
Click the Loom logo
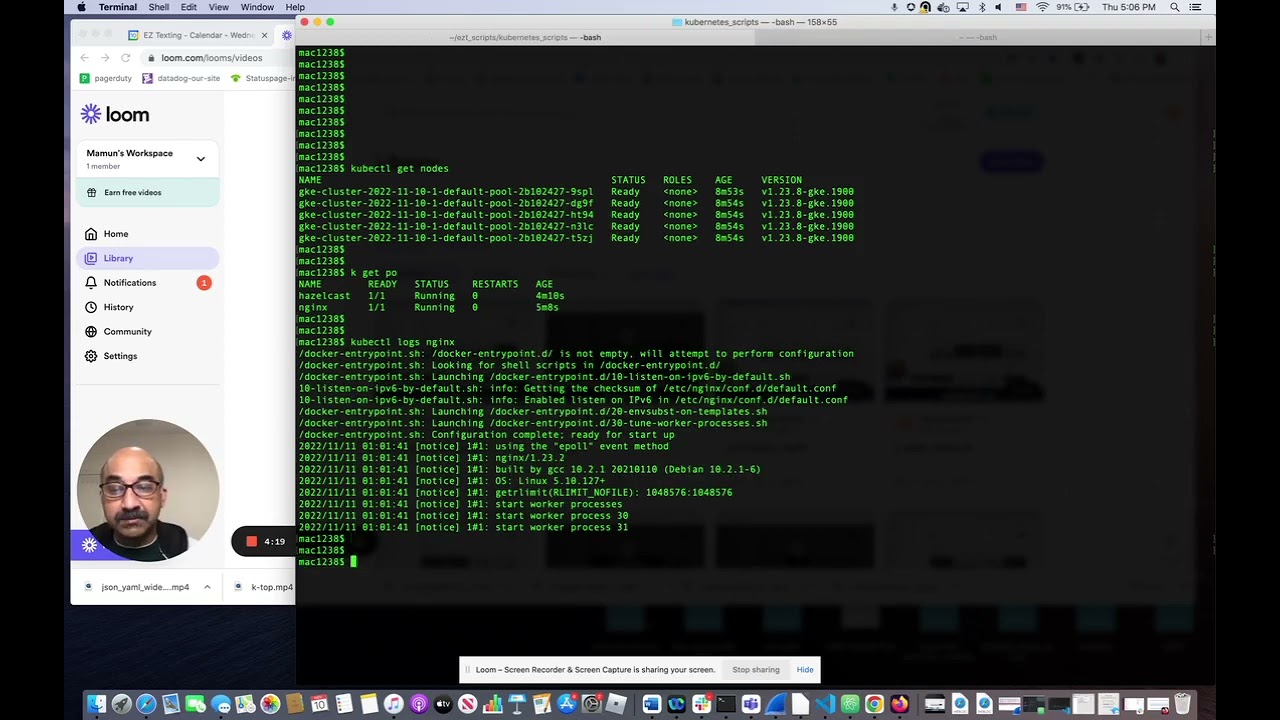click(115, 115)
